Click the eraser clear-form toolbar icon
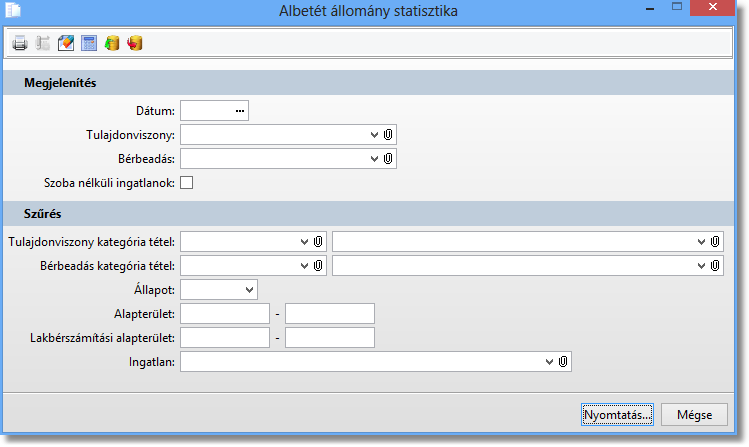 [x=66, y=43]
